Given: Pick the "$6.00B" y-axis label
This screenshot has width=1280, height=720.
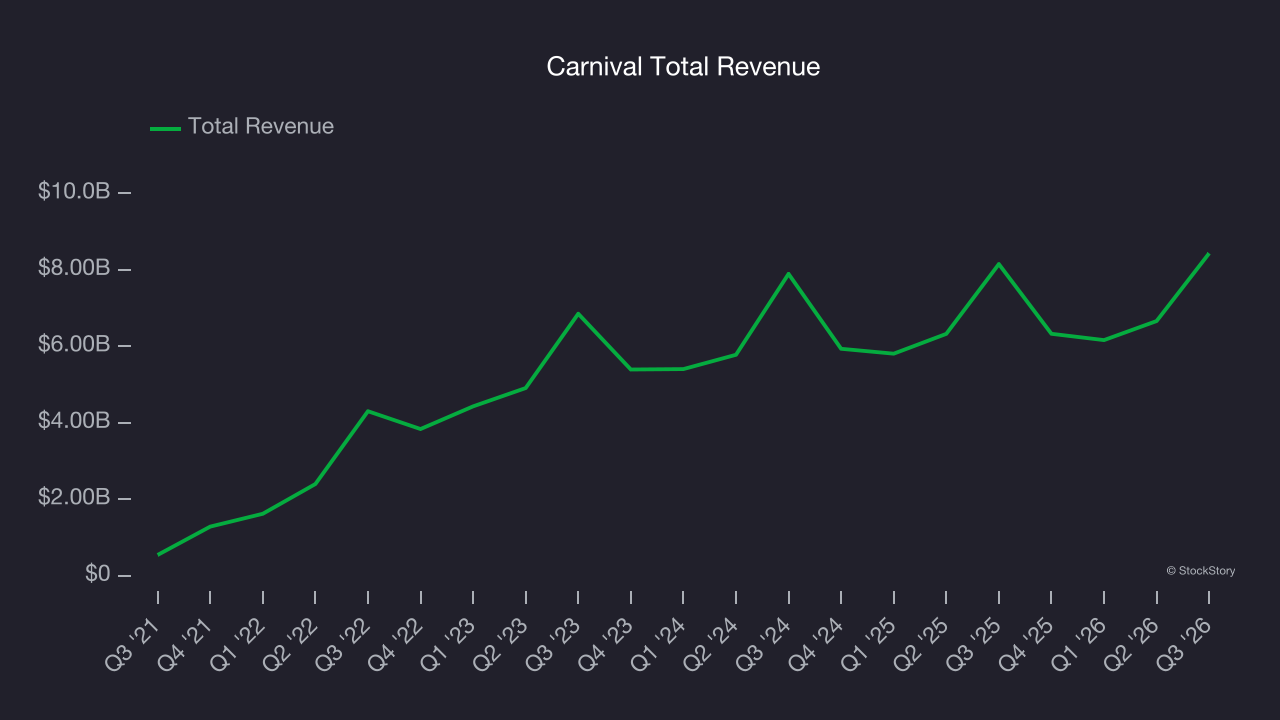Looking at the screenshot, I should click(74, 345).
